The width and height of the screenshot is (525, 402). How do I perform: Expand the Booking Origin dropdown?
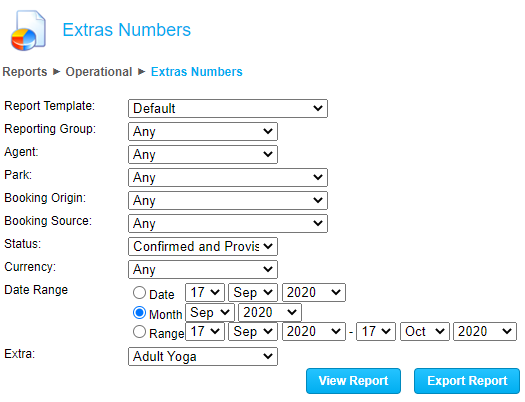pyautogui.click(x=228, y=200)
